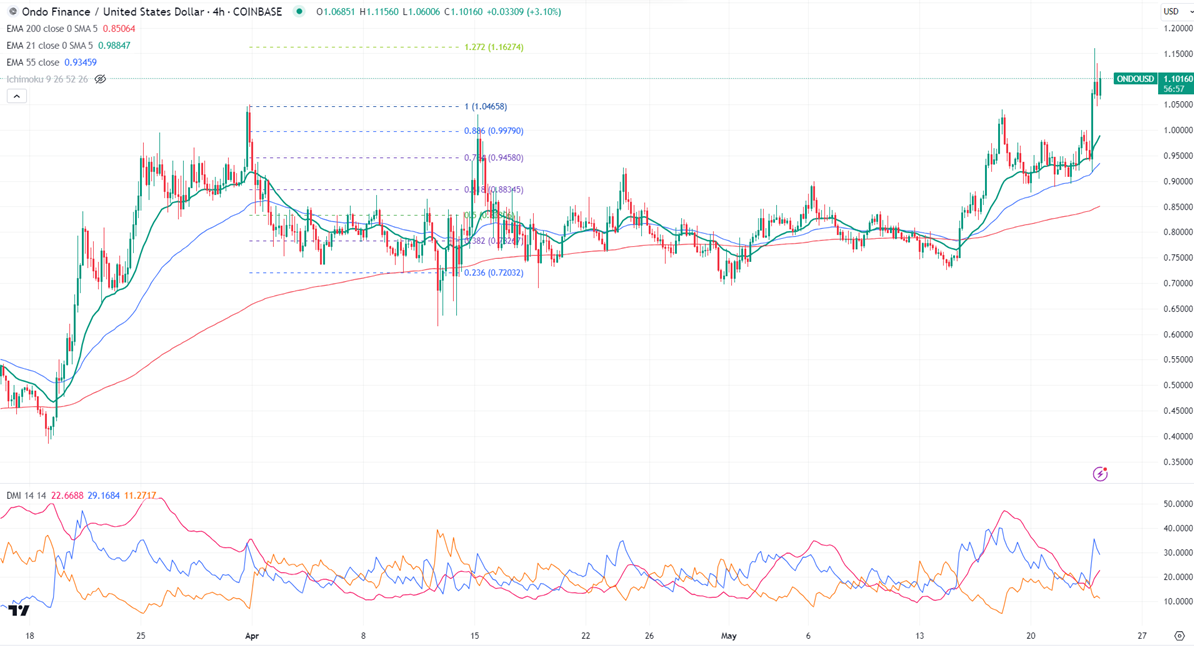This screenshot has height=648, width=1194.
Task: Click Fibonacci level label 1.272 (1.16274)
Action: tap(493, 47)
